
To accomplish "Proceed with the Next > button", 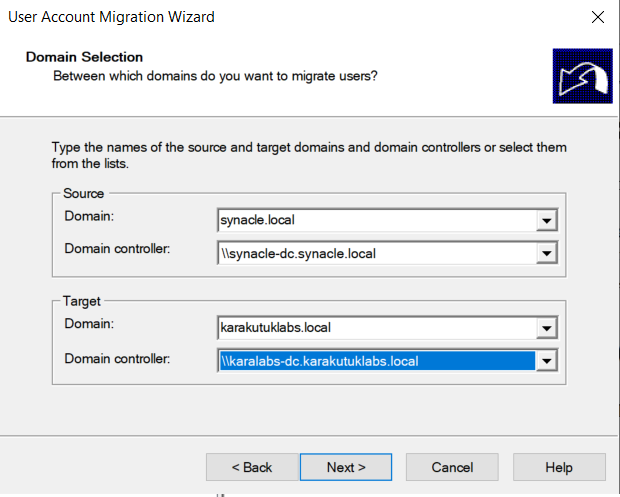I will (346, 467).
